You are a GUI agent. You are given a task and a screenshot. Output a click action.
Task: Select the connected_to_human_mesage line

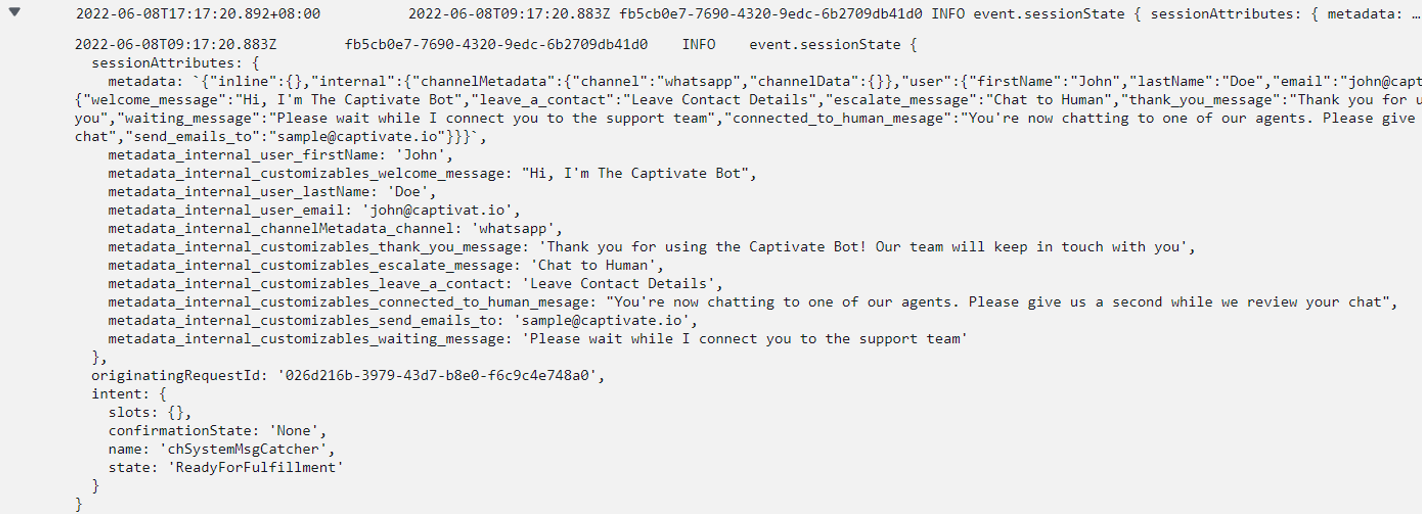752,302
